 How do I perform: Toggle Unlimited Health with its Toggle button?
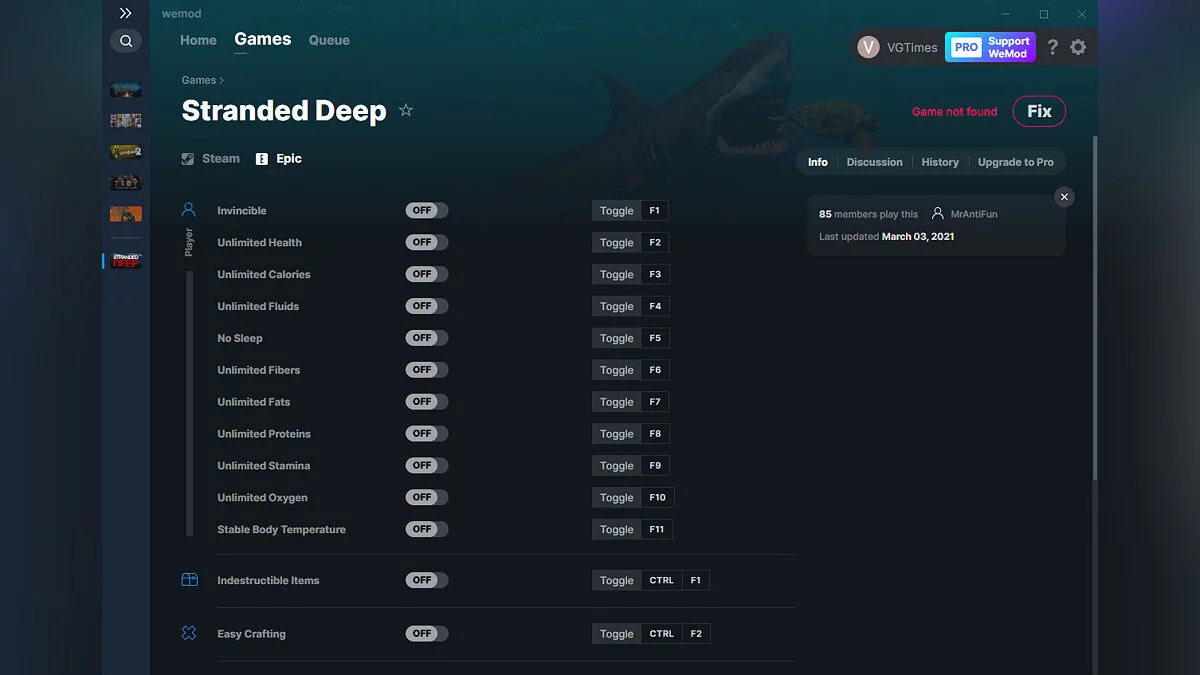pyautogui.click(x=616, y=242)
